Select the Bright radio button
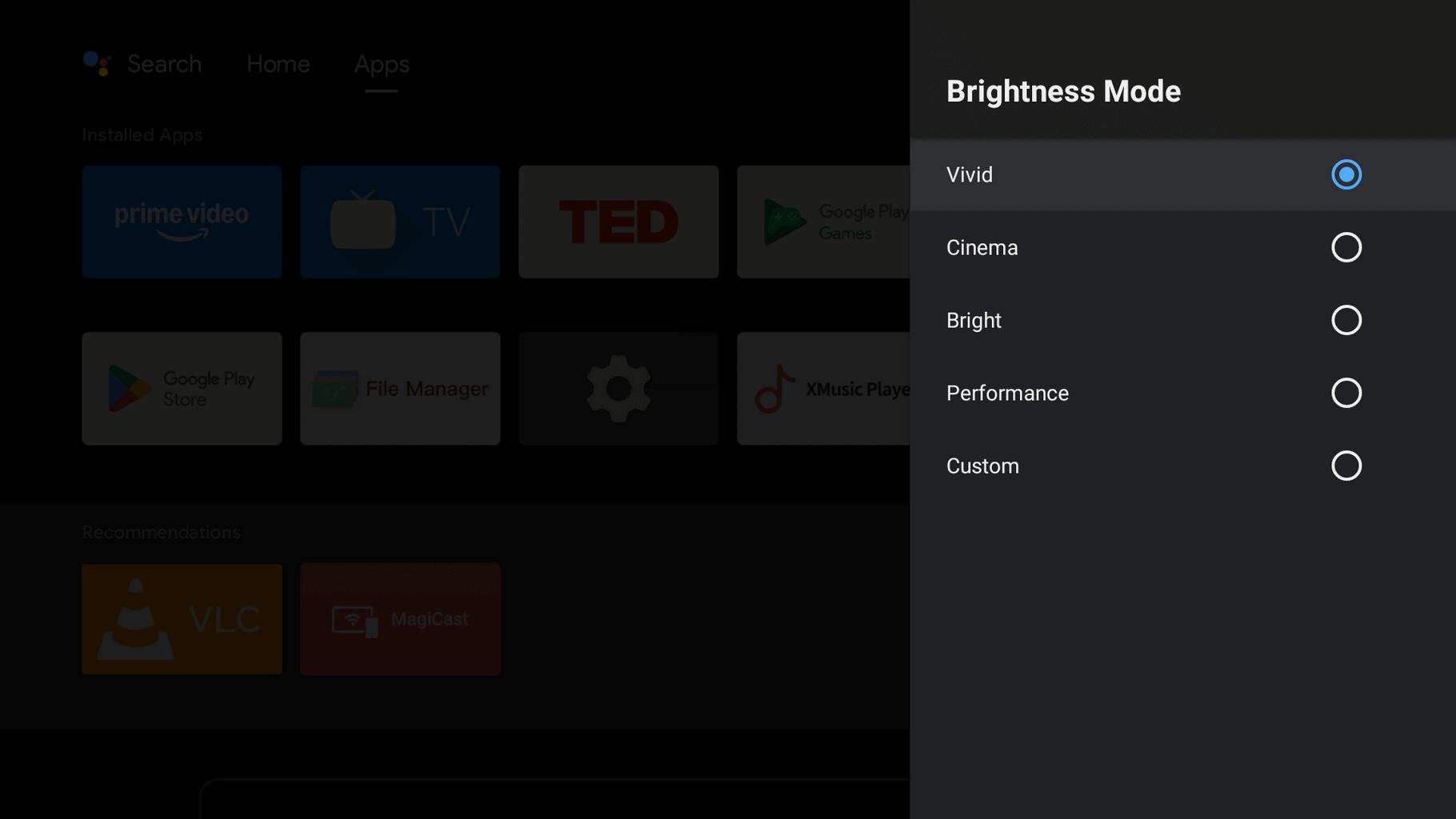Screen dimensions: 1456x819 pyautogui.click(x=1346, y=320)
